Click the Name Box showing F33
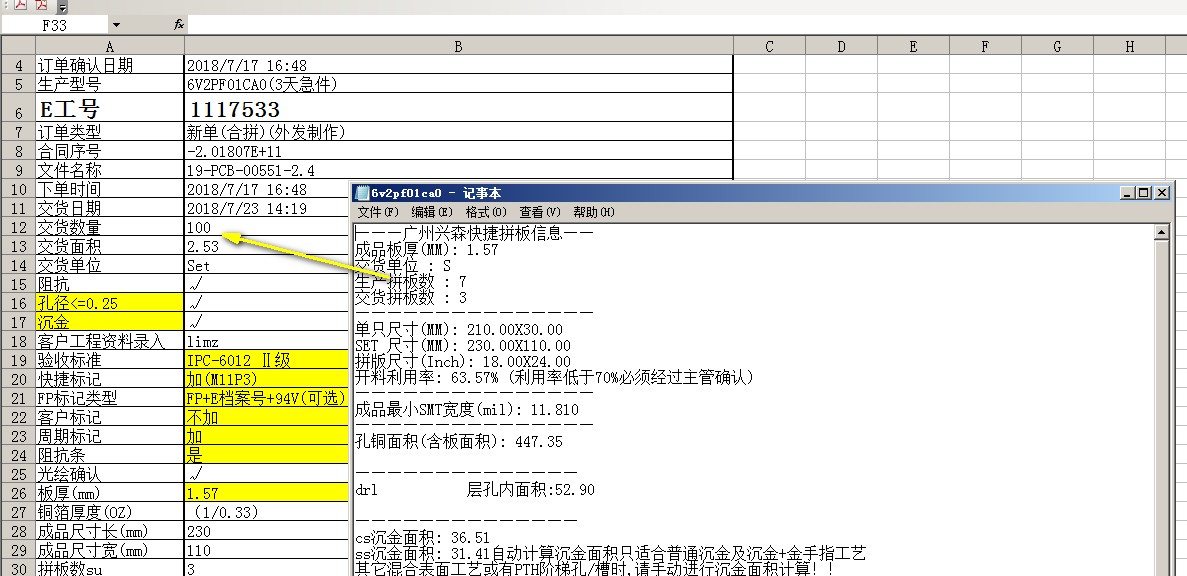The width and height of the screenshot is (1187, 576). (55, 25)
